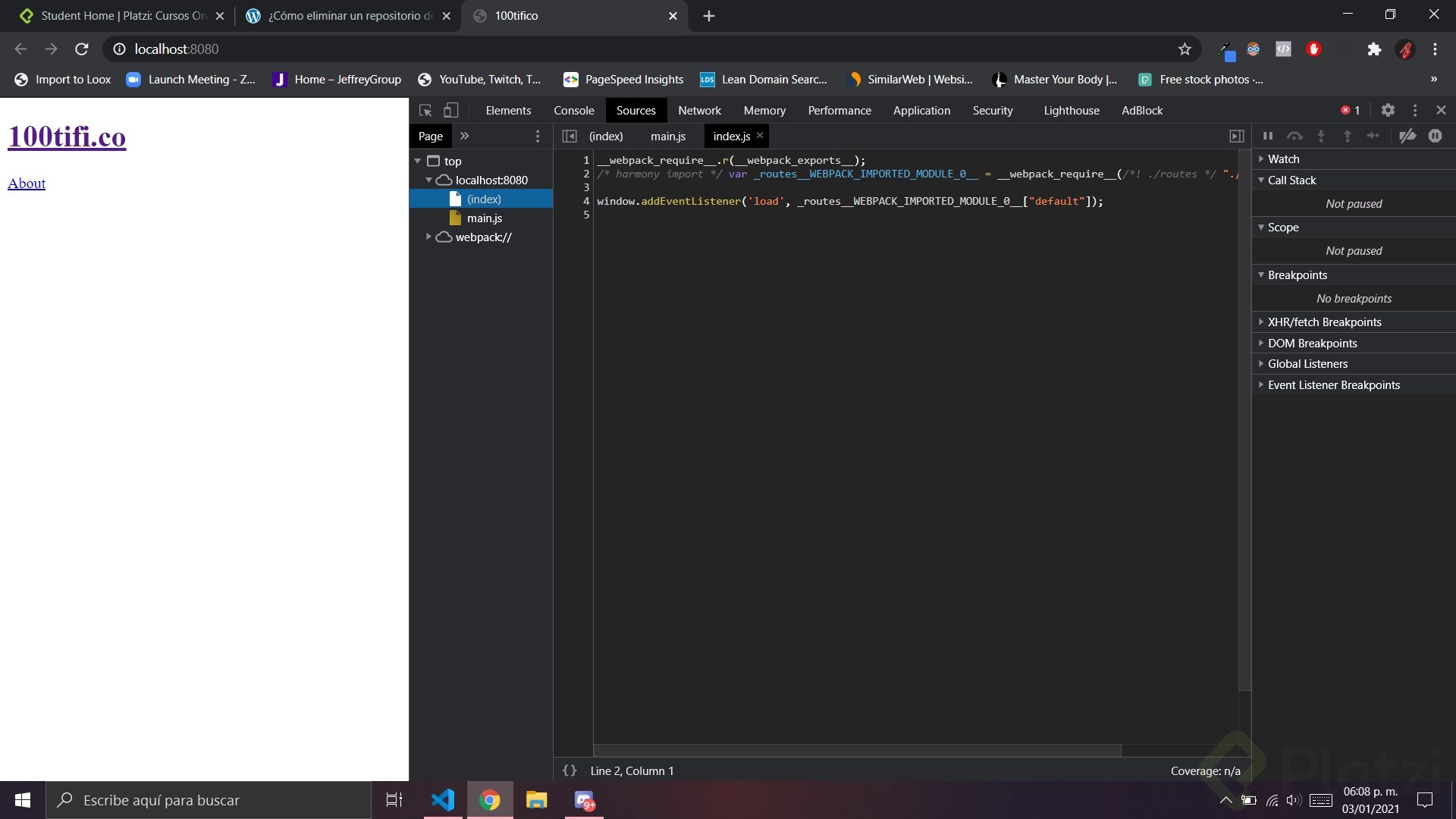Collapse the localhost:8080 tree node
1456x819 pixels.
coord(428,180)
